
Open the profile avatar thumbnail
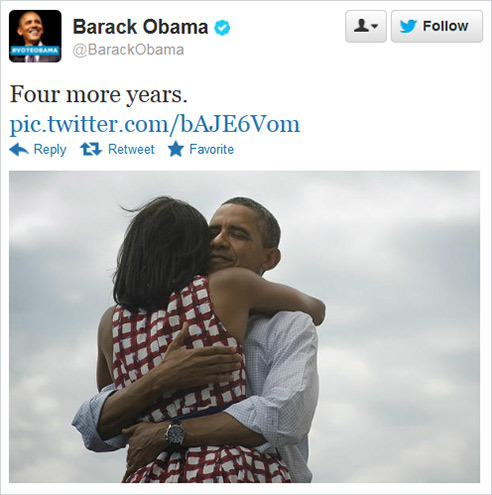35,36
